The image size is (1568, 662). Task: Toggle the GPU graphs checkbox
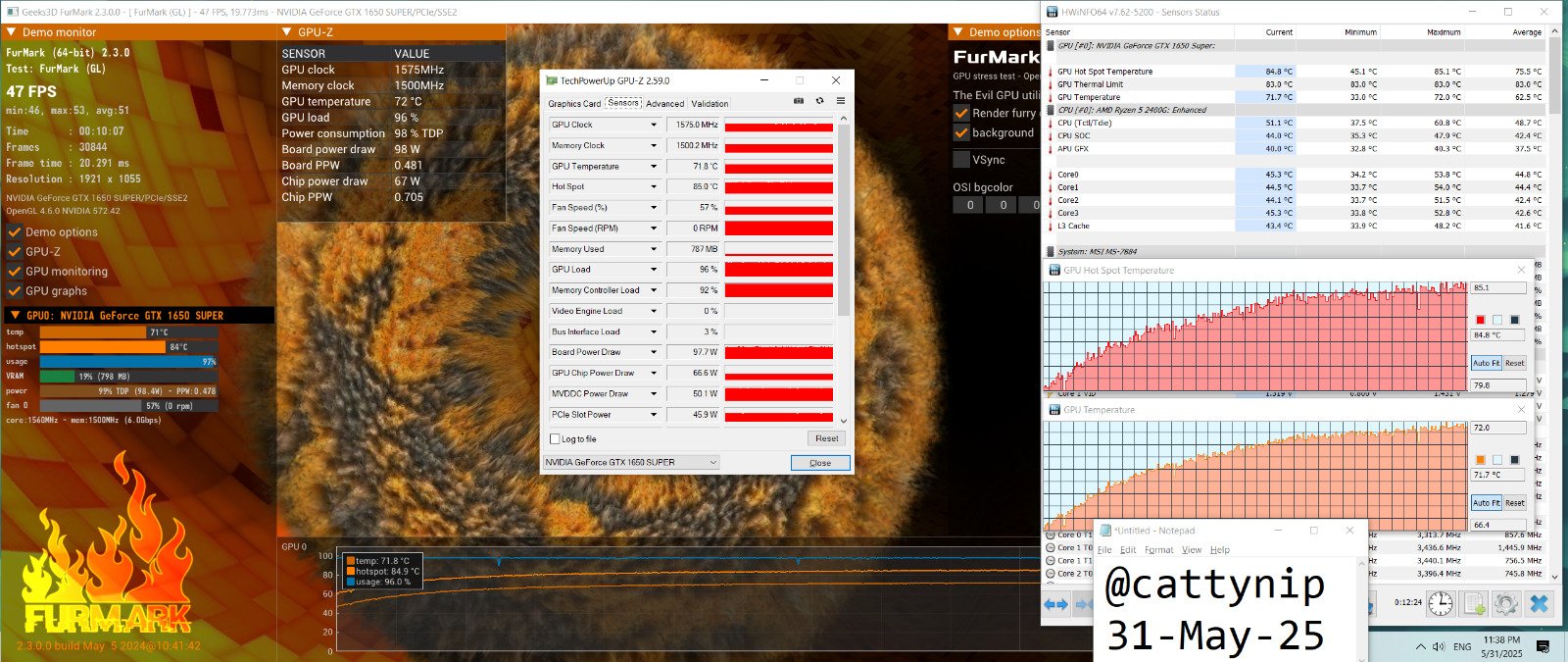point(15,291)
